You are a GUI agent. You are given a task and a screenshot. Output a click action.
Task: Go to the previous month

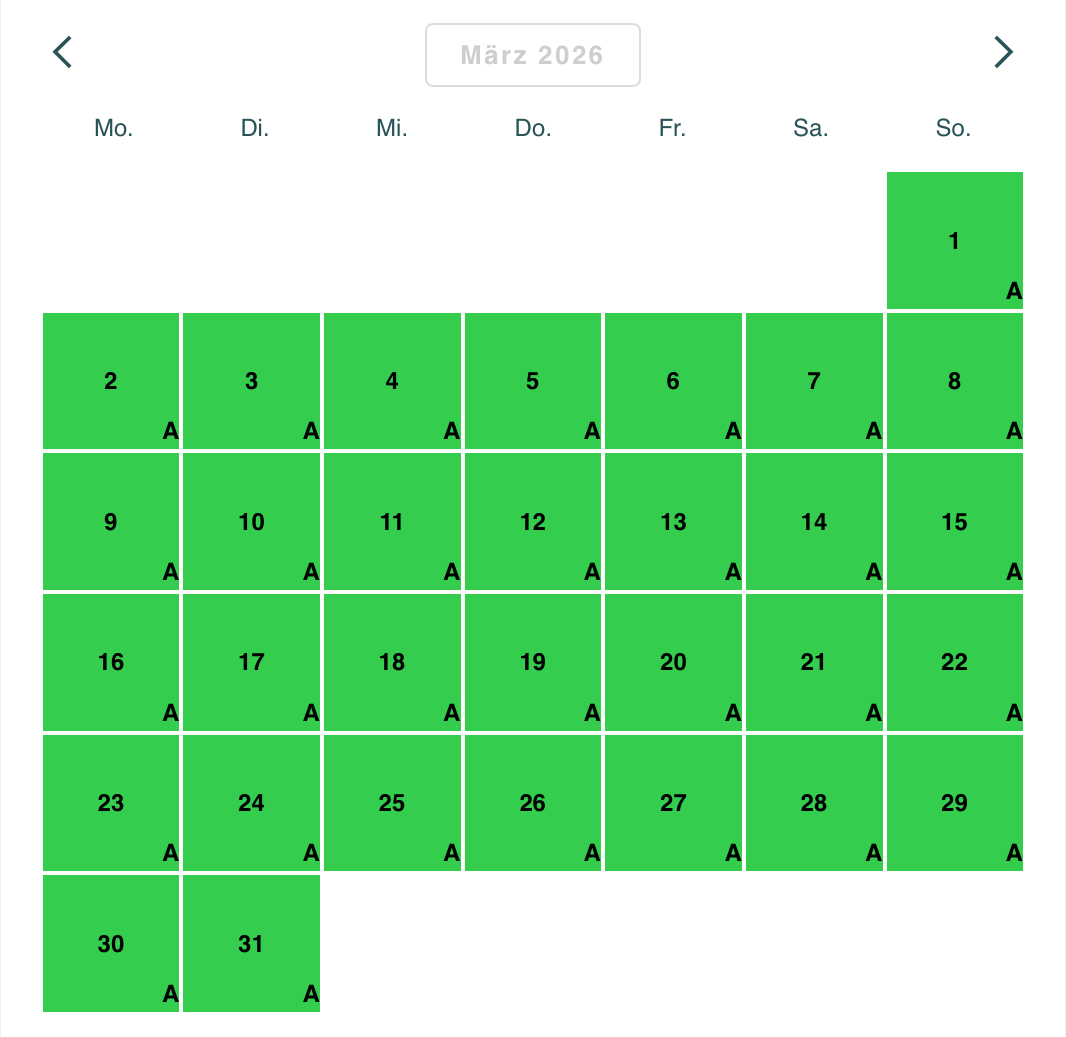coord(63,52)
